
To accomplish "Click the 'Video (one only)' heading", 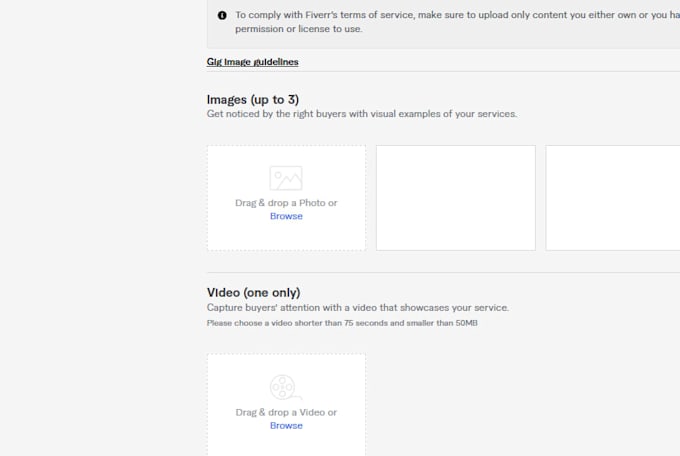I will pyautogui.click(x=254, y=292).
